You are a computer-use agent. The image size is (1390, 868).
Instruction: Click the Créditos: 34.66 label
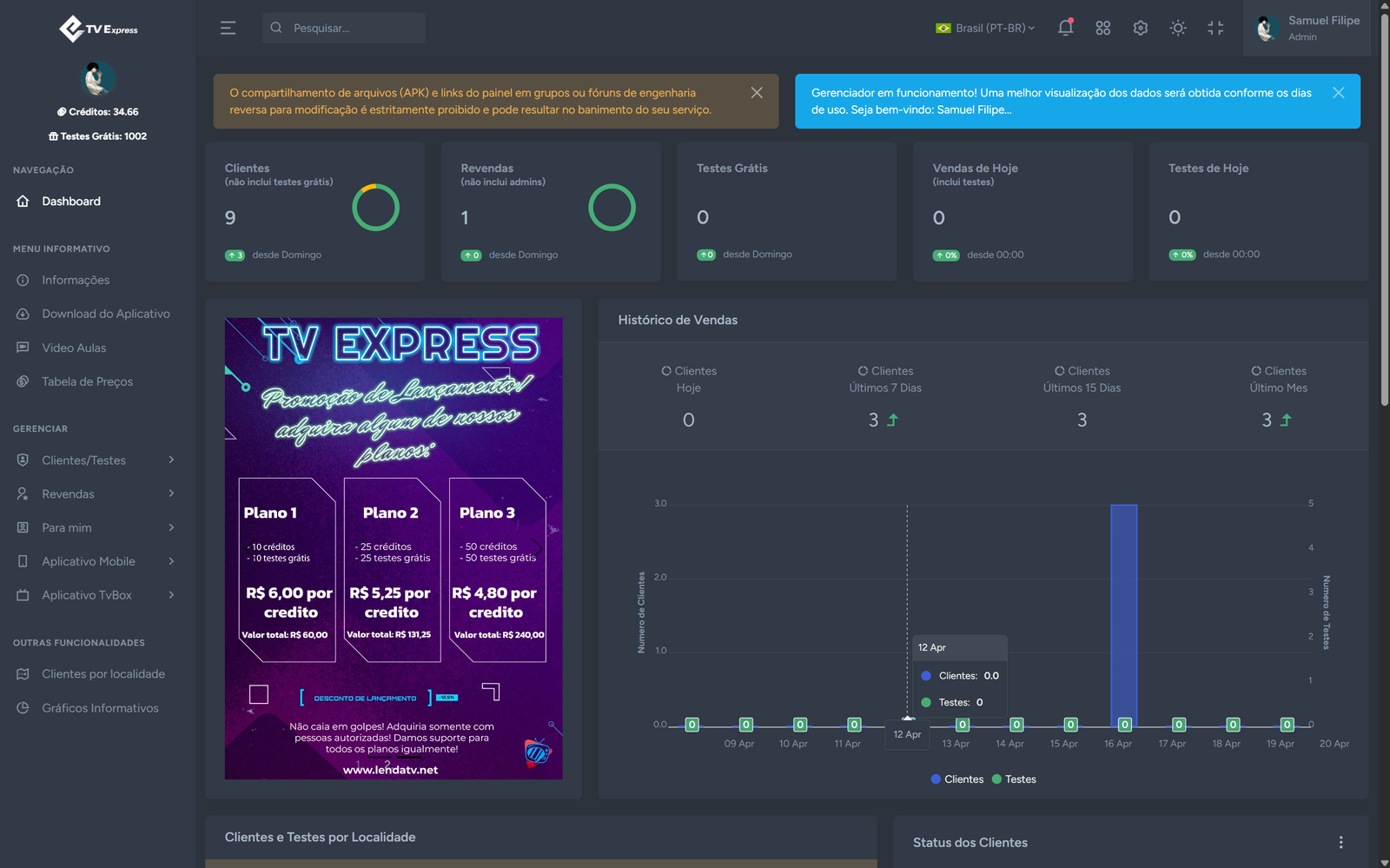coord(98,112)
